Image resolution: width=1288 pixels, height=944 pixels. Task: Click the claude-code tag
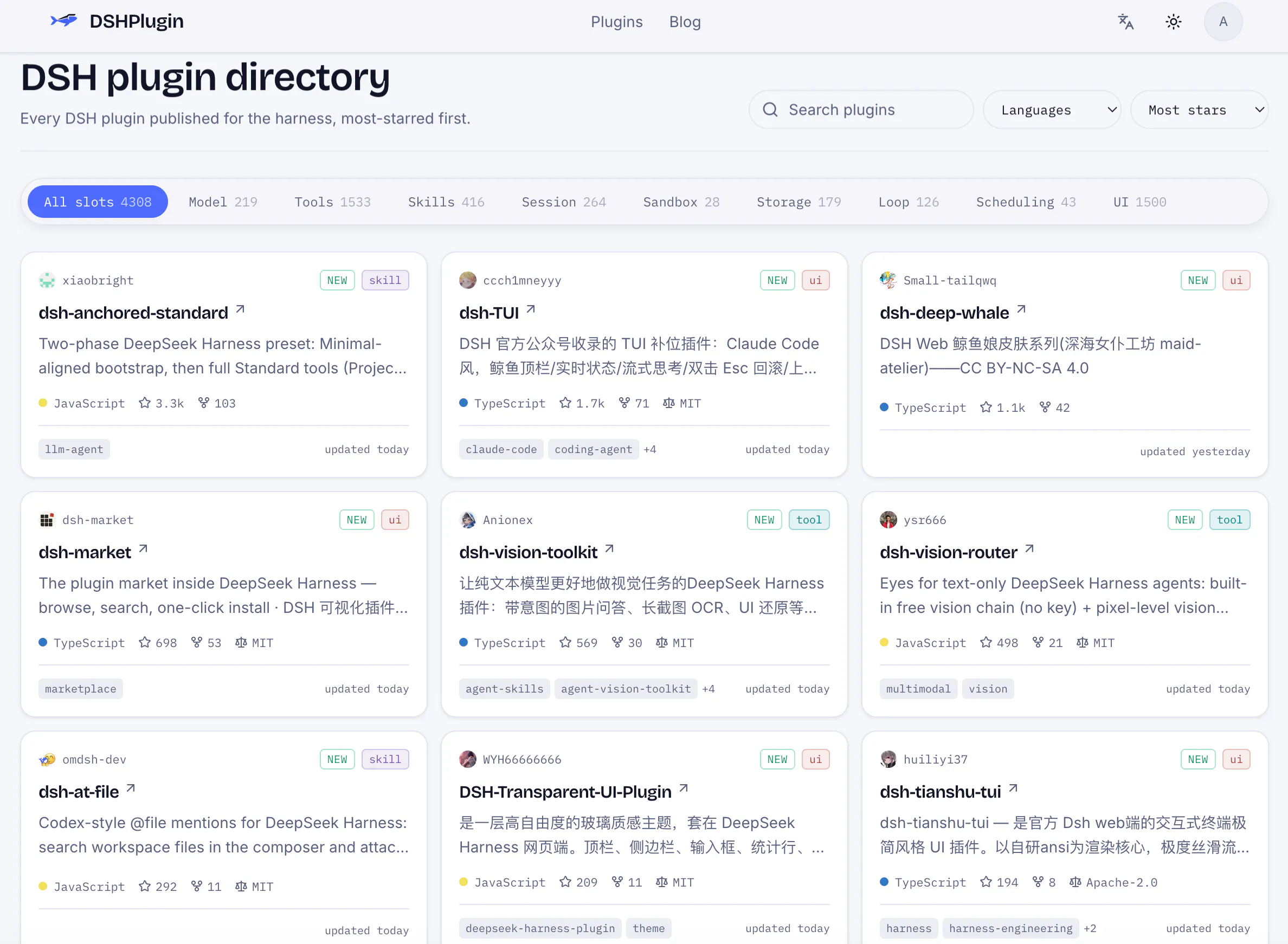click(x=501, y=449)
